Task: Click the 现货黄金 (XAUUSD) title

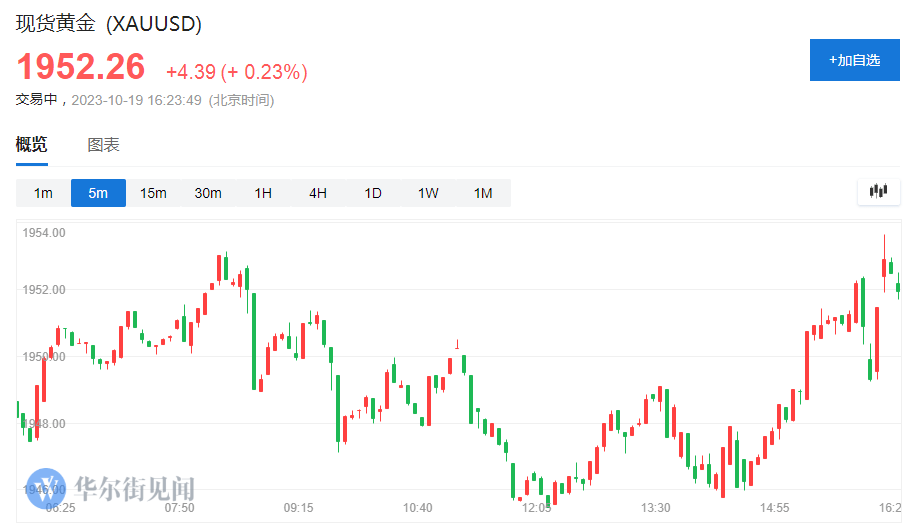Action: point(115,24)
